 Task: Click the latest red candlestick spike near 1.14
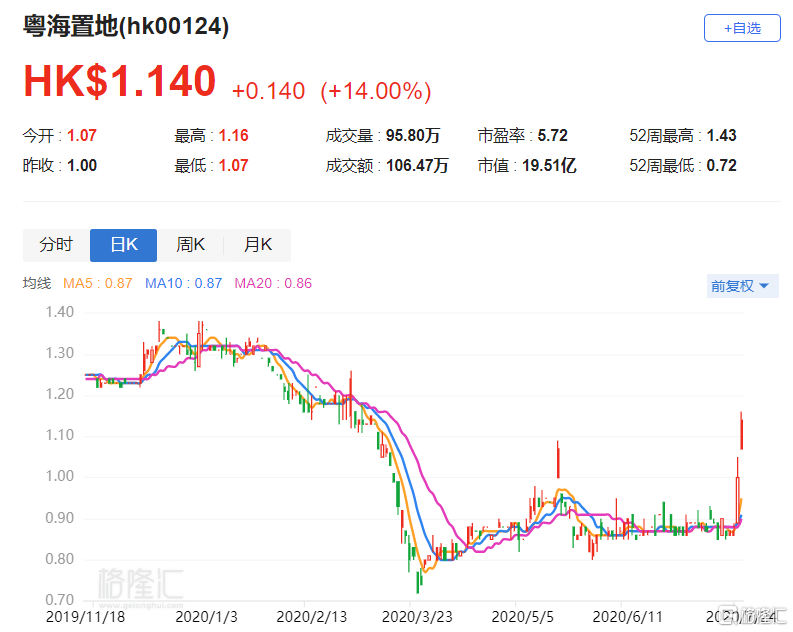coord(742,430)
